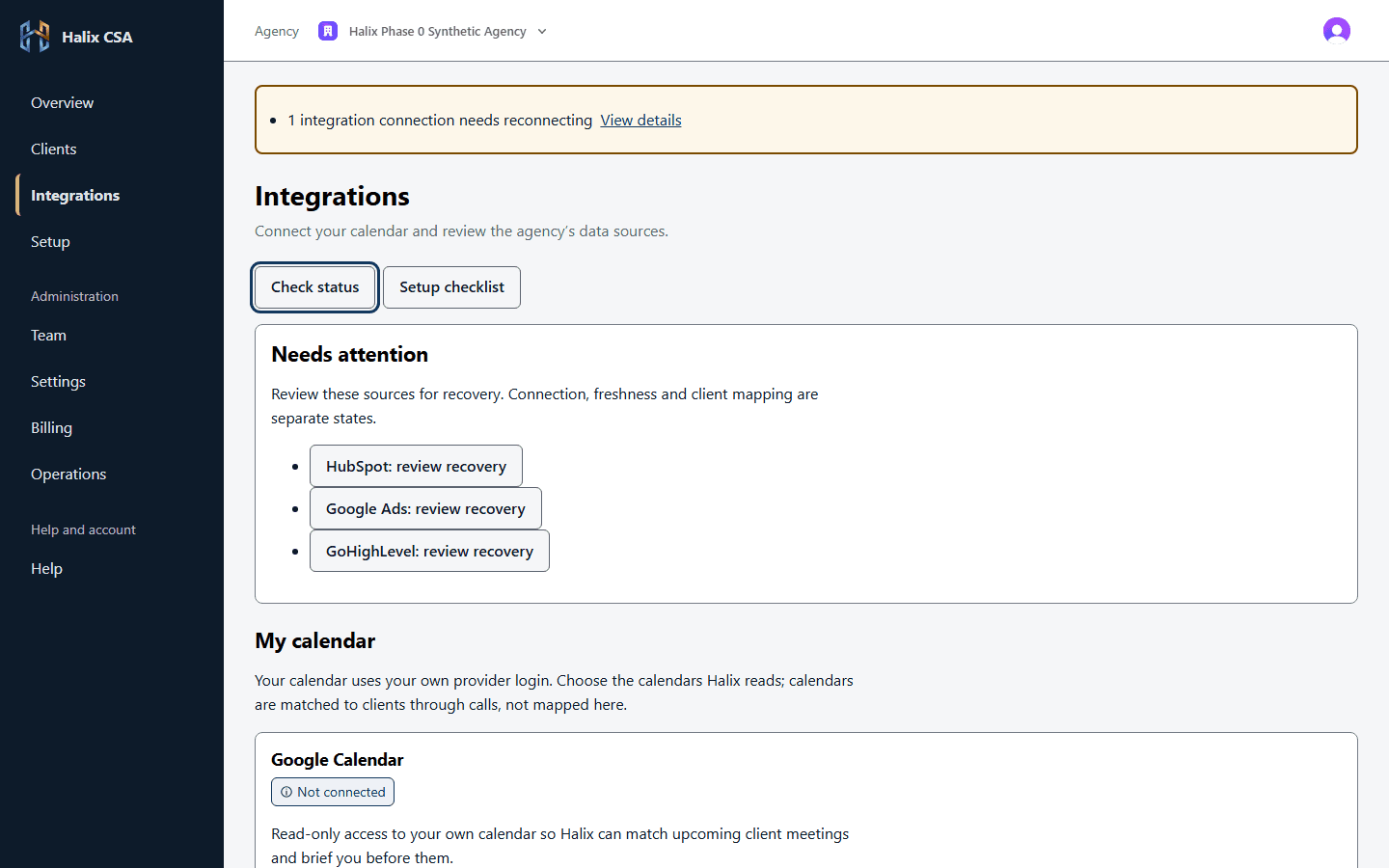Image resolution: width=1389 pixels, height=868 pixels.
Task: Click the My calendar heading
Action: pyautogui.click(x=314, y=640)
